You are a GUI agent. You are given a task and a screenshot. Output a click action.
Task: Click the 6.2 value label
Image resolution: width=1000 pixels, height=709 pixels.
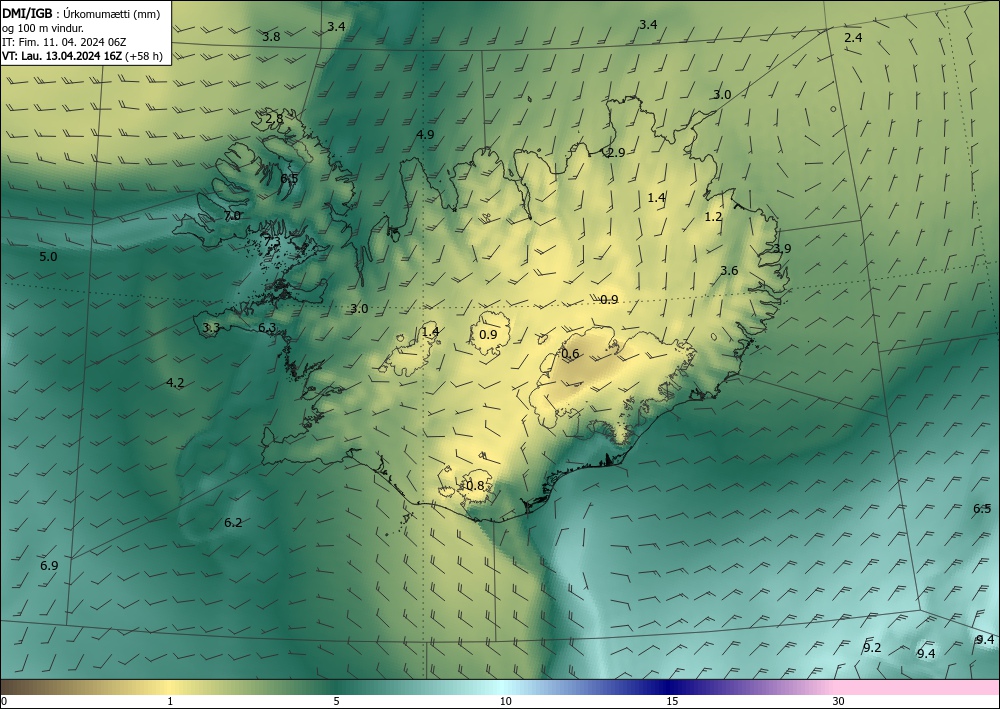(233, 522)
